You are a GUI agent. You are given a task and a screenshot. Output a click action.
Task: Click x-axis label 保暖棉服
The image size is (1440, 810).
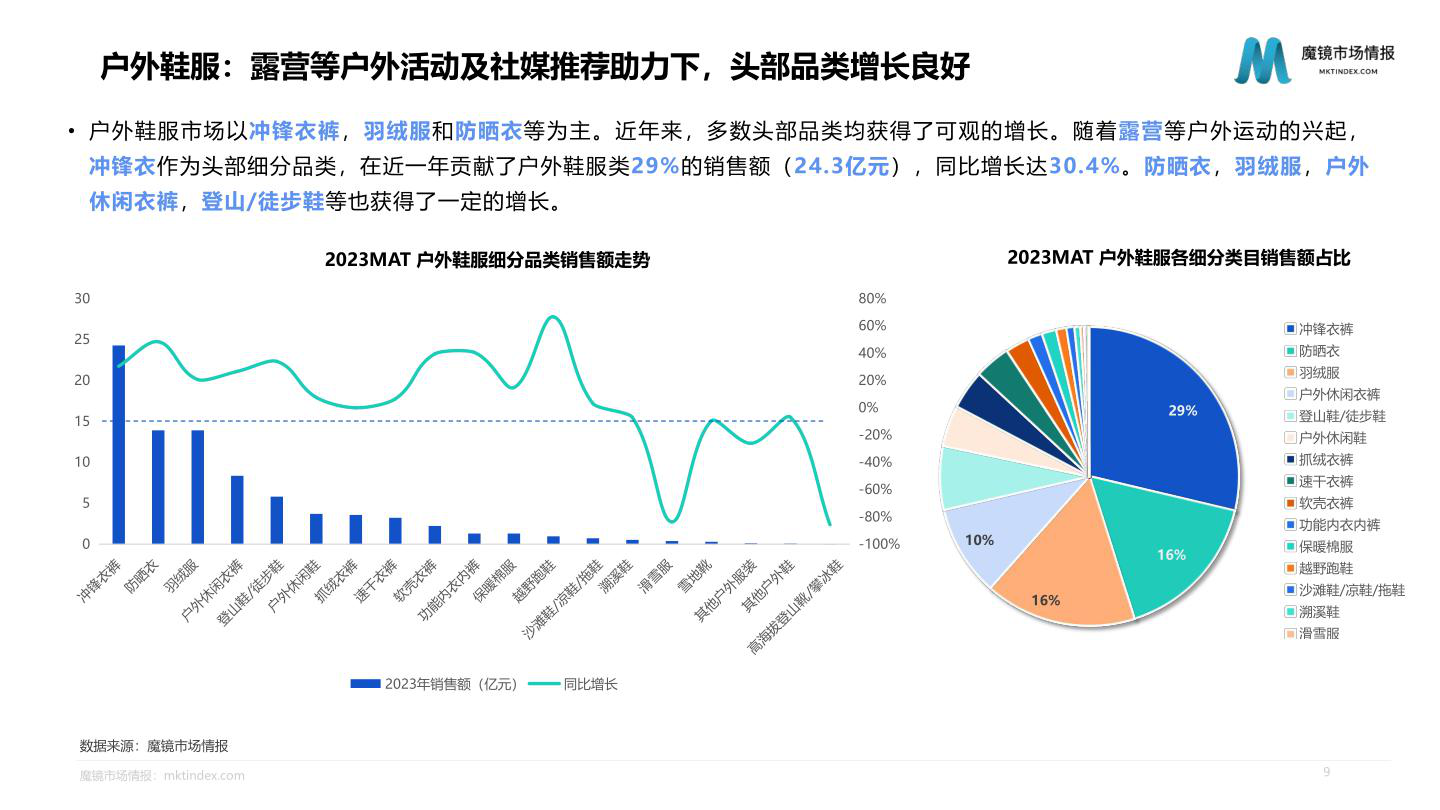click(496, 580)
